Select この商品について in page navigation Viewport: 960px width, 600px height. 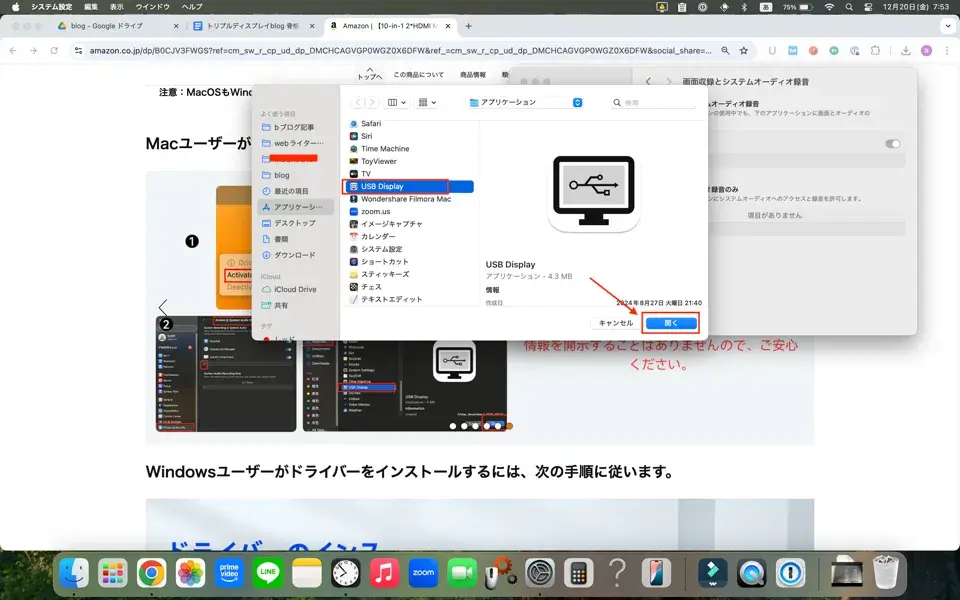point(418,75)
